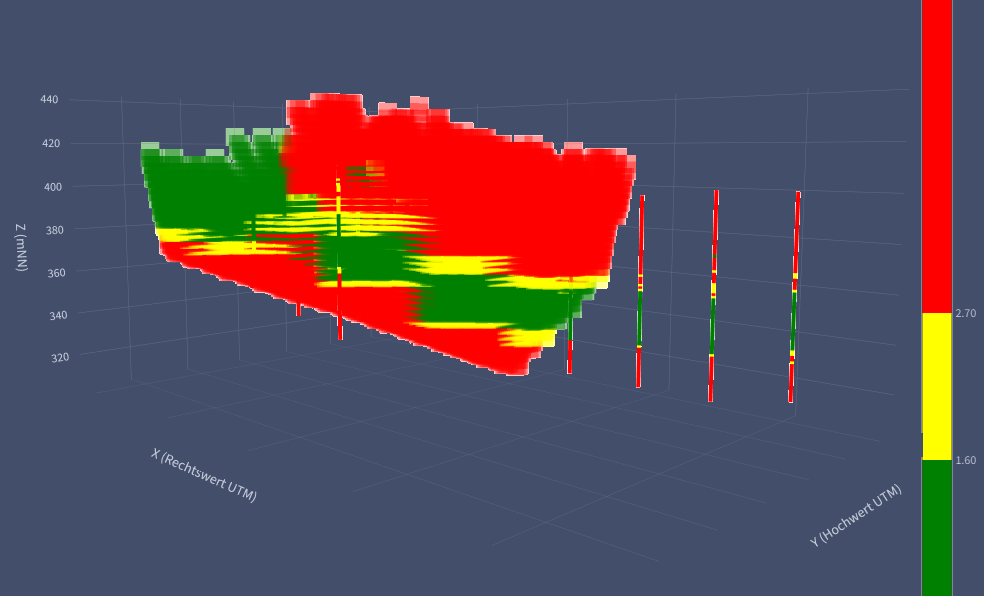Click the green segment of the colorbar

point(937,528)
